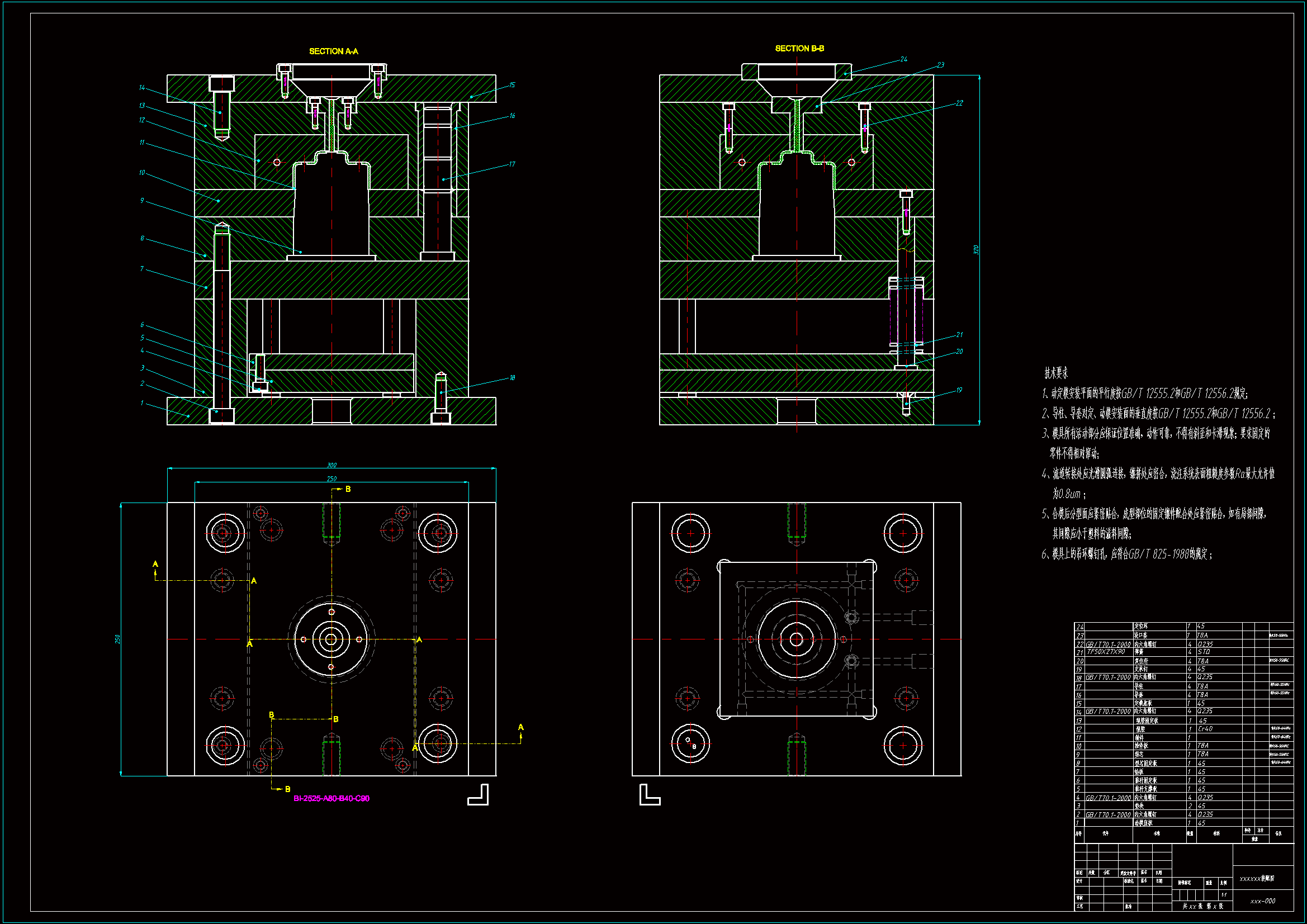
Task: Click the SECTION A-A title label
Action: (334, 51)
